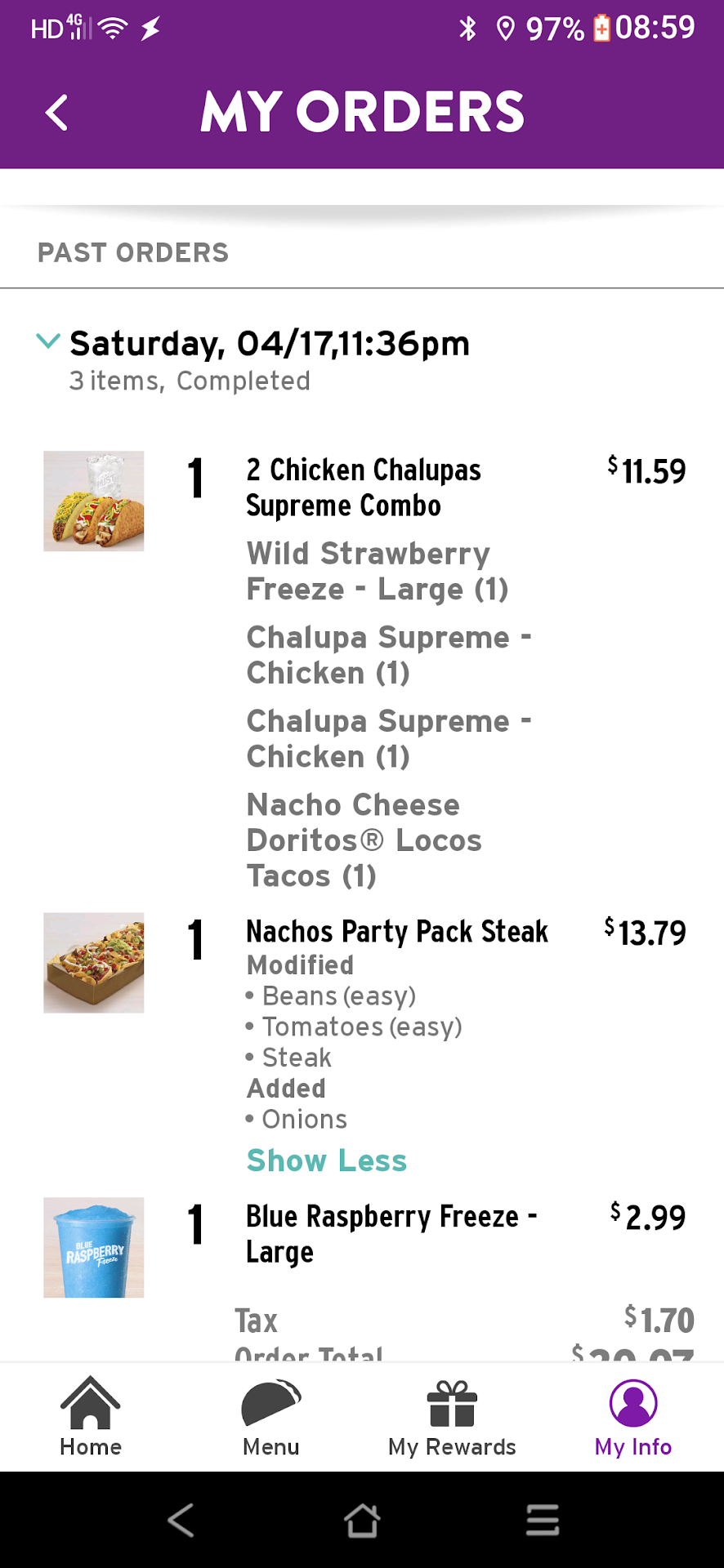Open the Menu tab
Screen dimensions: 724x1568
pos(271,1417)
